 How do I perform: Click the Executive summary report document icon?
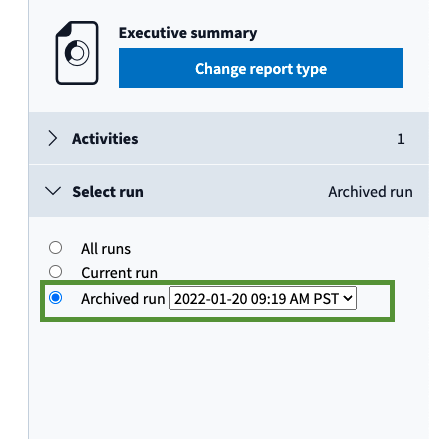(x=77, y=53)
